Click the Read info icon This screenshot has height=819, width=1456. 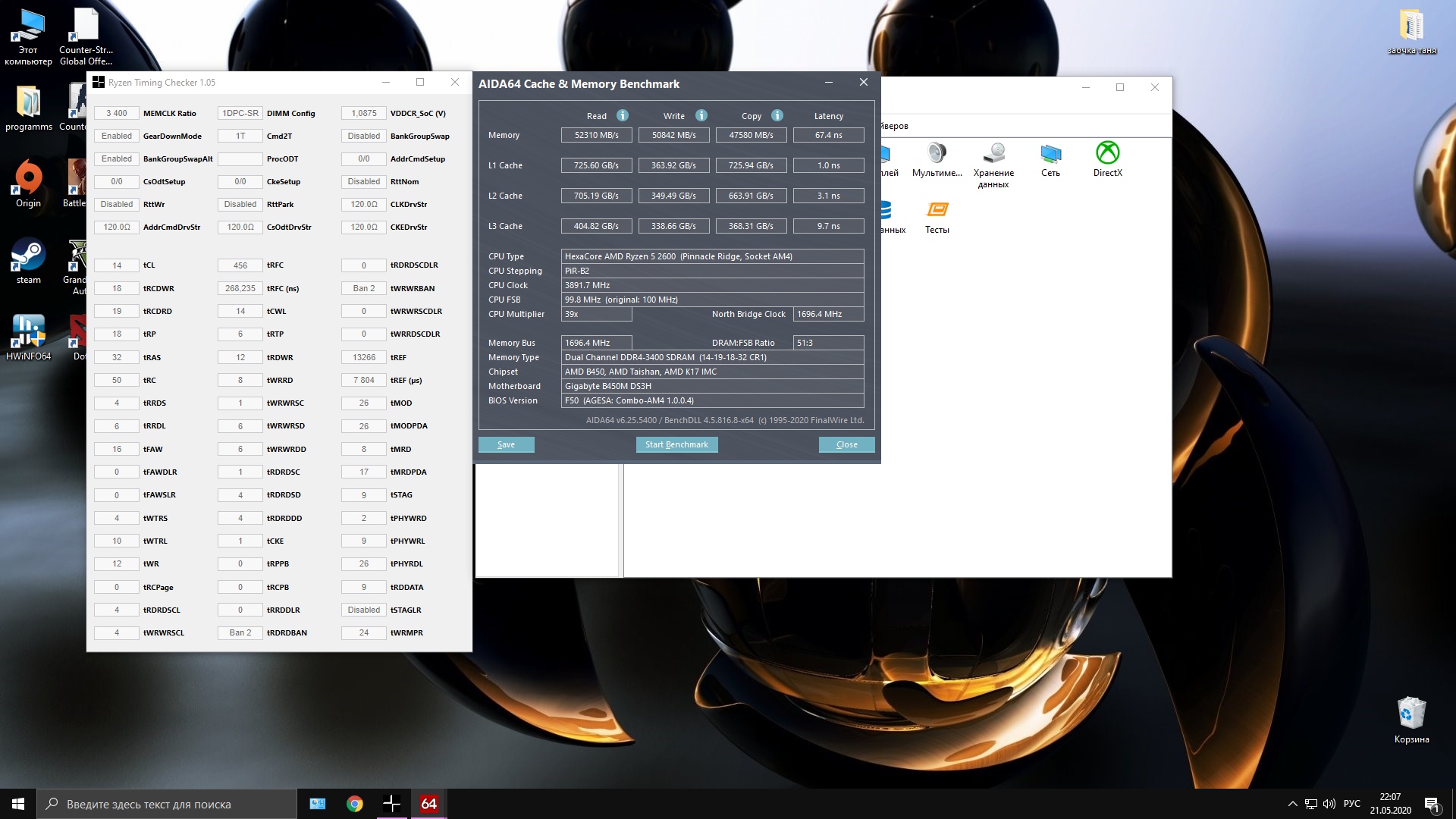(622, 115)
